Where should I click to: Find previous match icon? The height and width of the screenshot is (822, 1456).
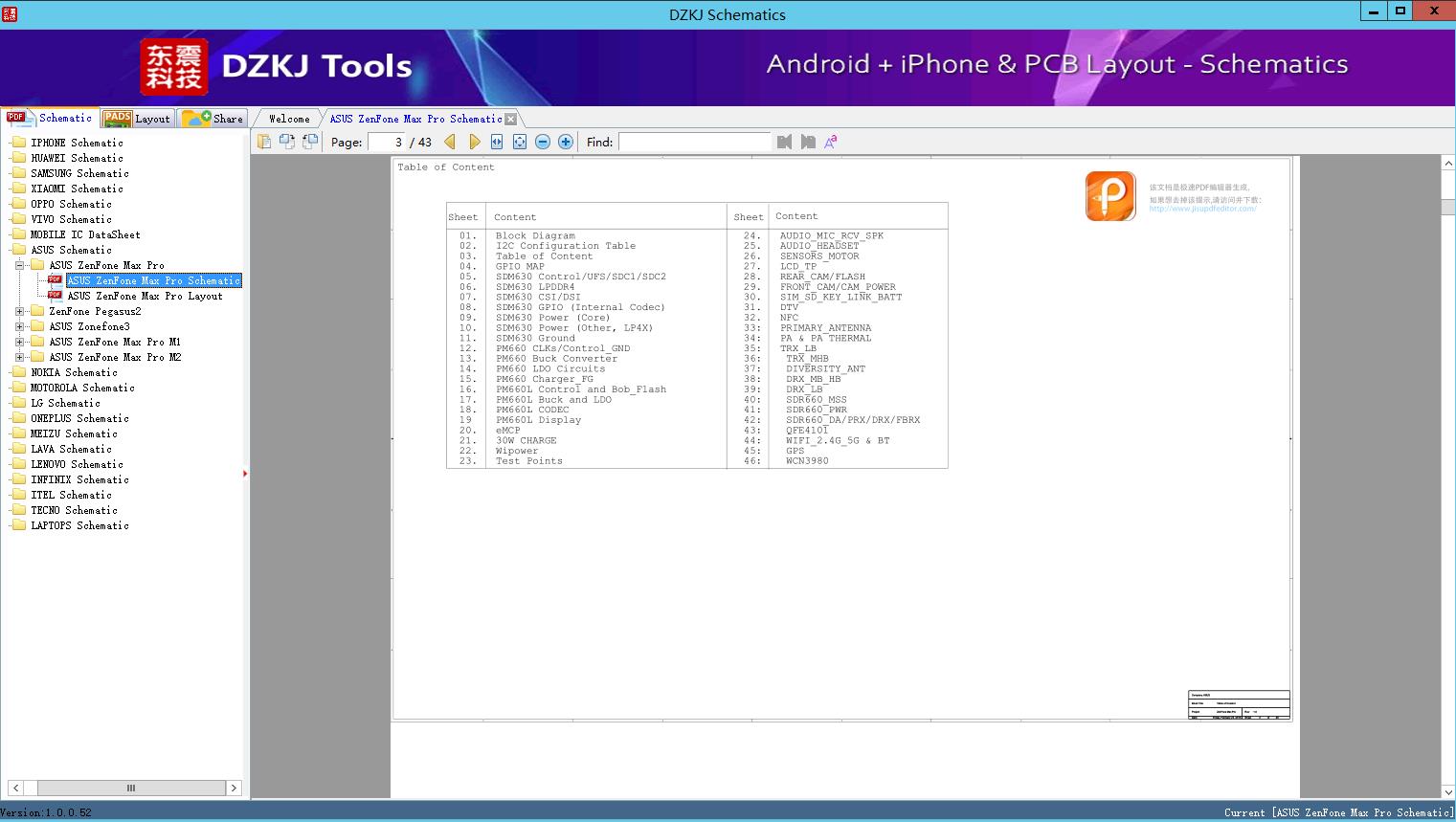785,142
